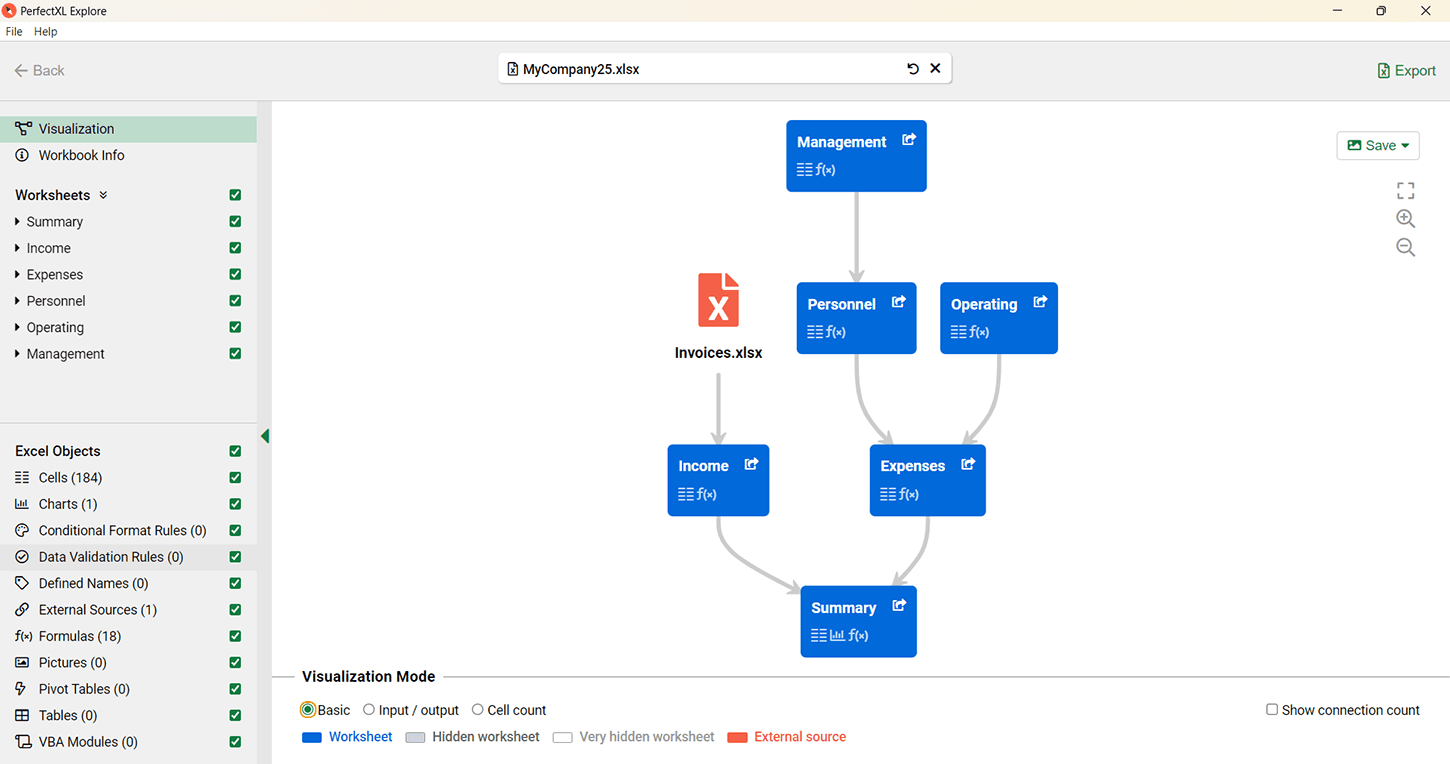Expand the Personnel worksheet tree item
Screen dimensions: 1450x764
pos(18,301)
